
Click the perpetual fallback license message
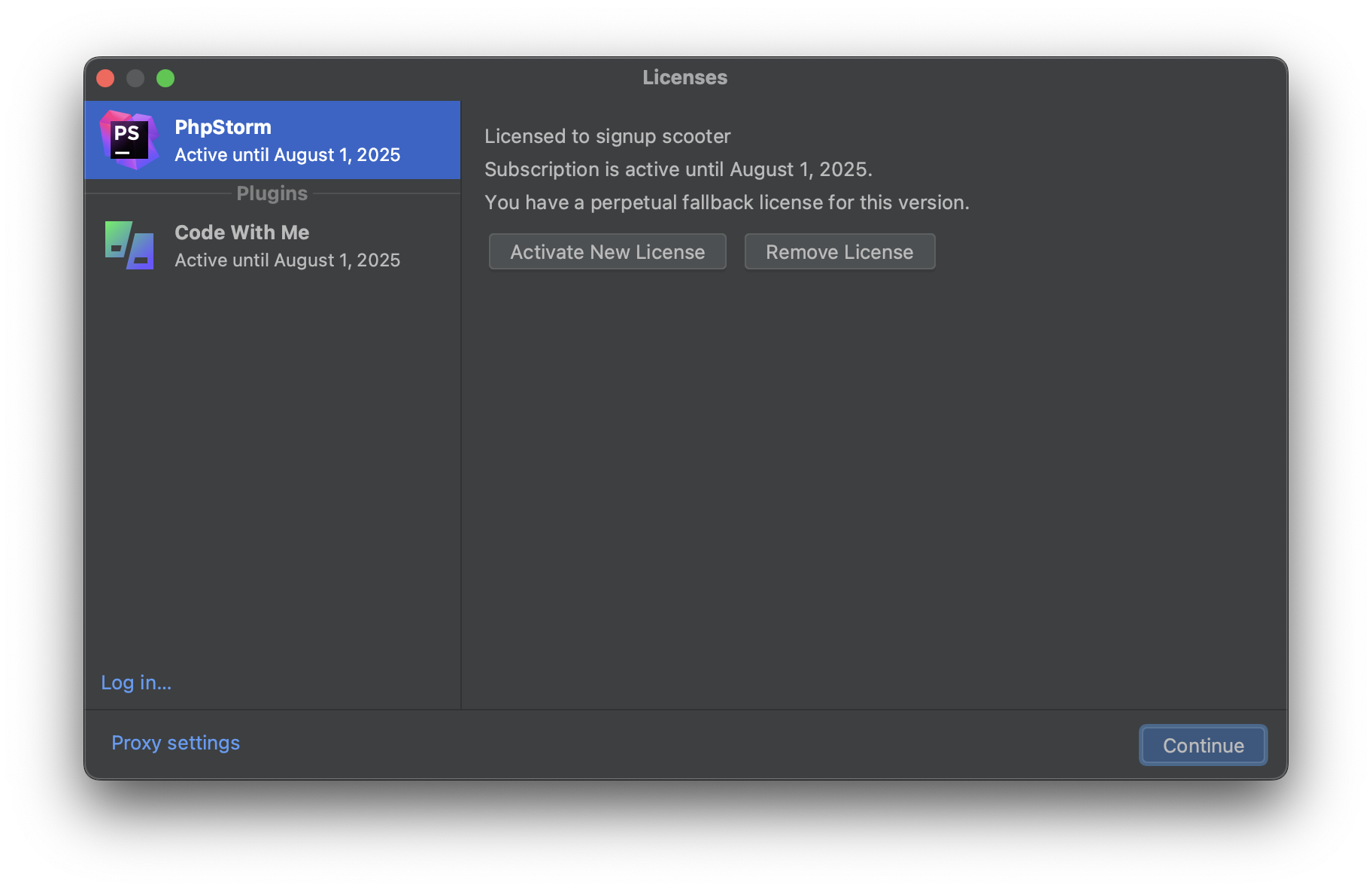727,202
